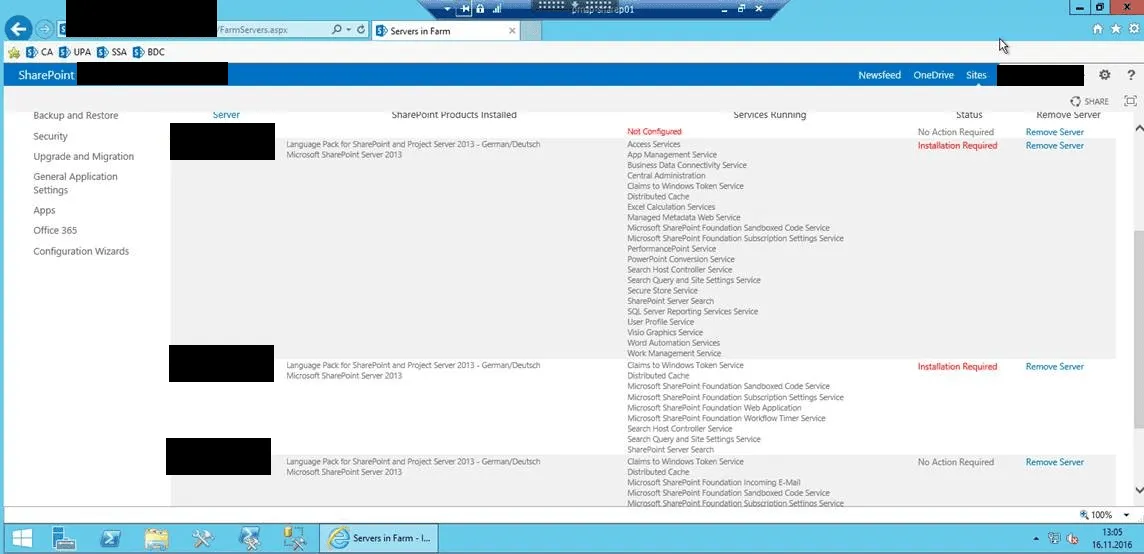
Task: Open the Internet Explorer Home icon
Action: (1097, 29)
